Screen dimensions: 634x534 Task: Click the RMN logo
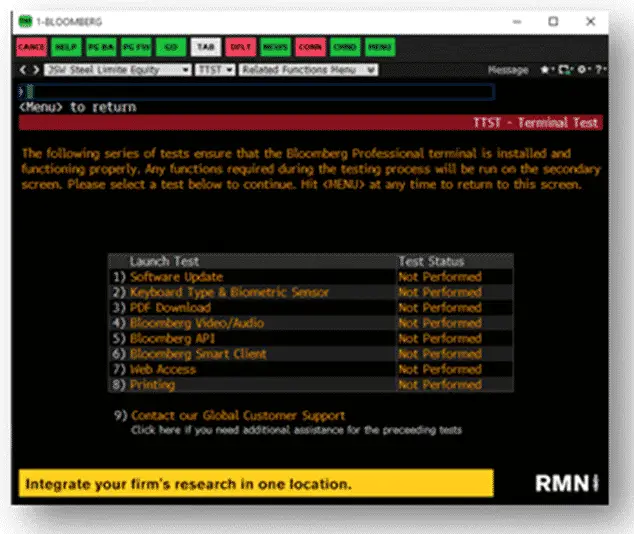pyautogui.click(x=566, y=483)
